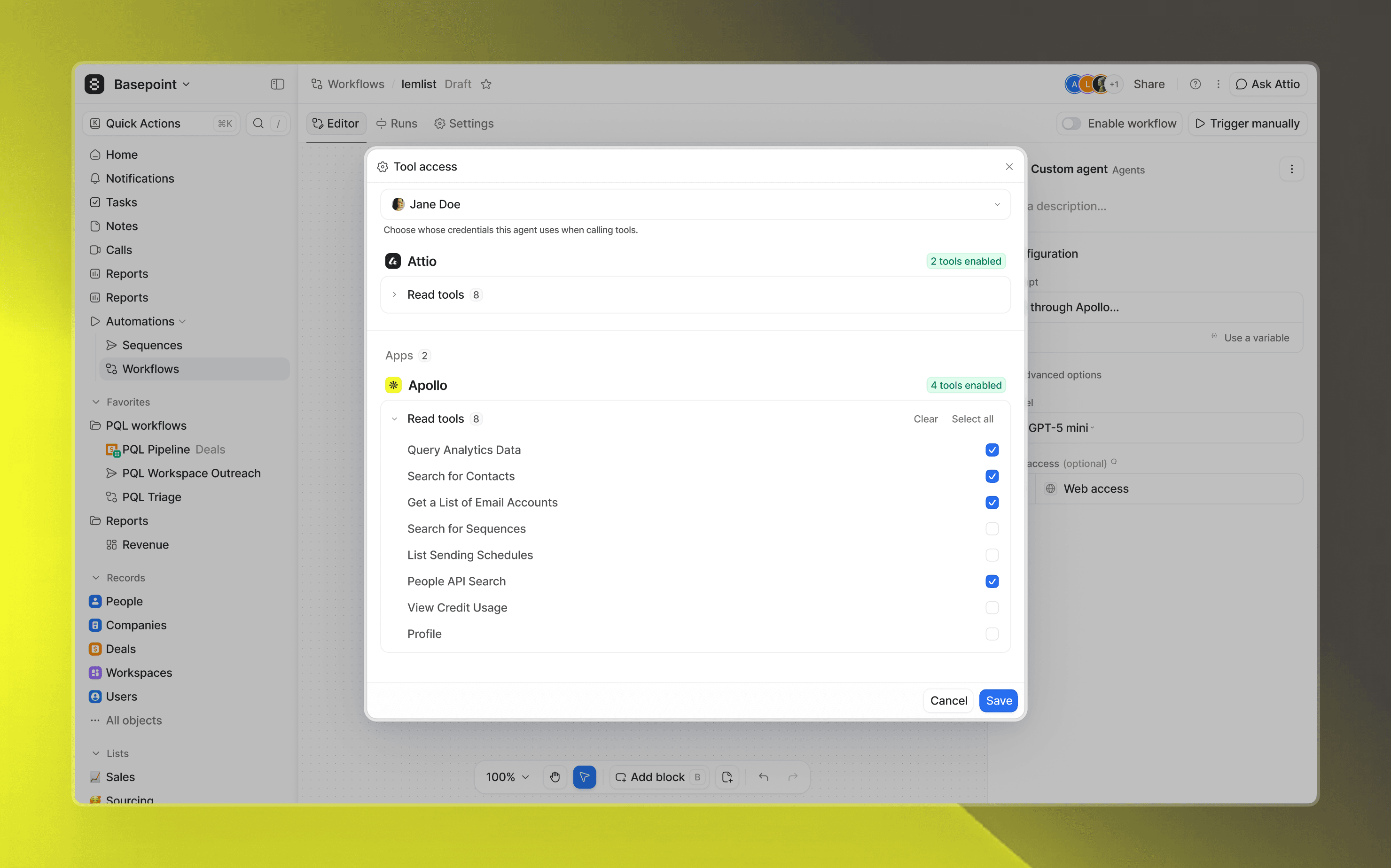
Task: Toggle the sidebar collapse icon
Action: point(277,85)
